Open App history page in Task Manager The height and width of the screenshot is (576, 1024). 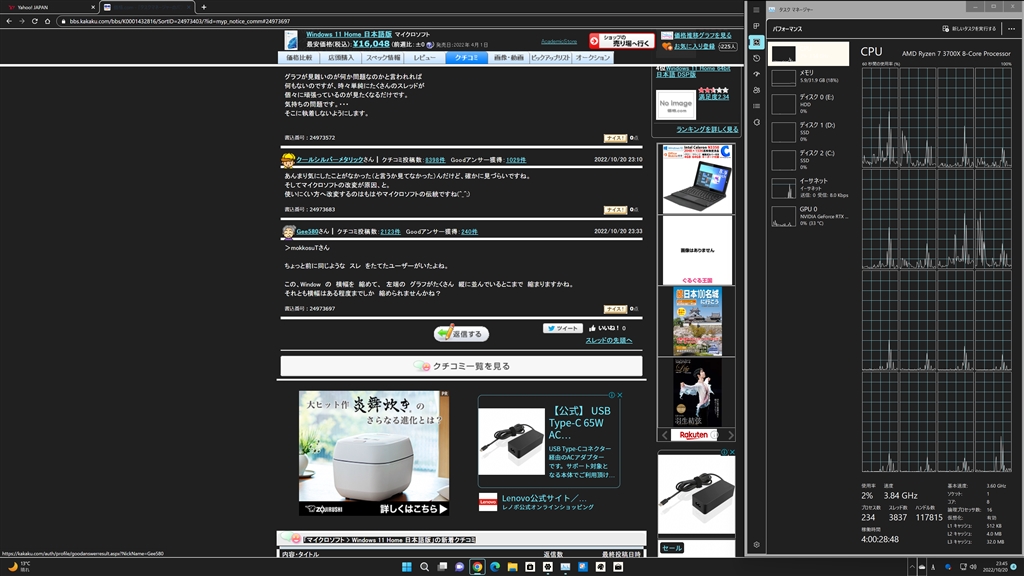[756, 58]
